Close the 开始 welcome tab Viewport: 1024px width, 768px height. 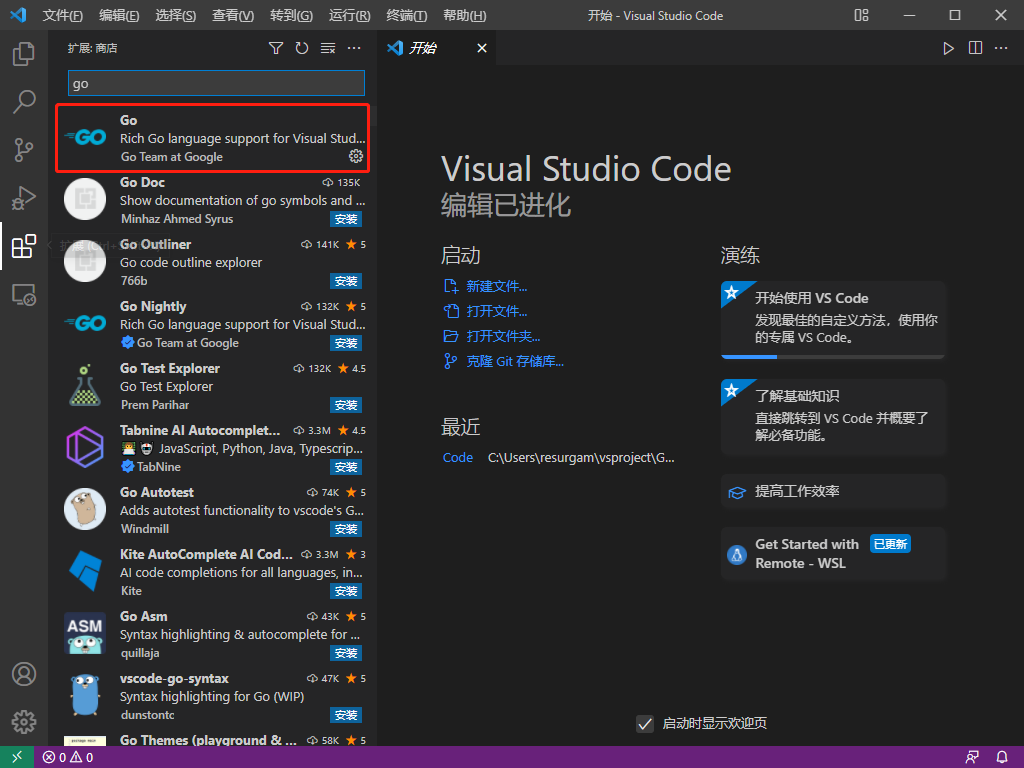tap(482, 48)
